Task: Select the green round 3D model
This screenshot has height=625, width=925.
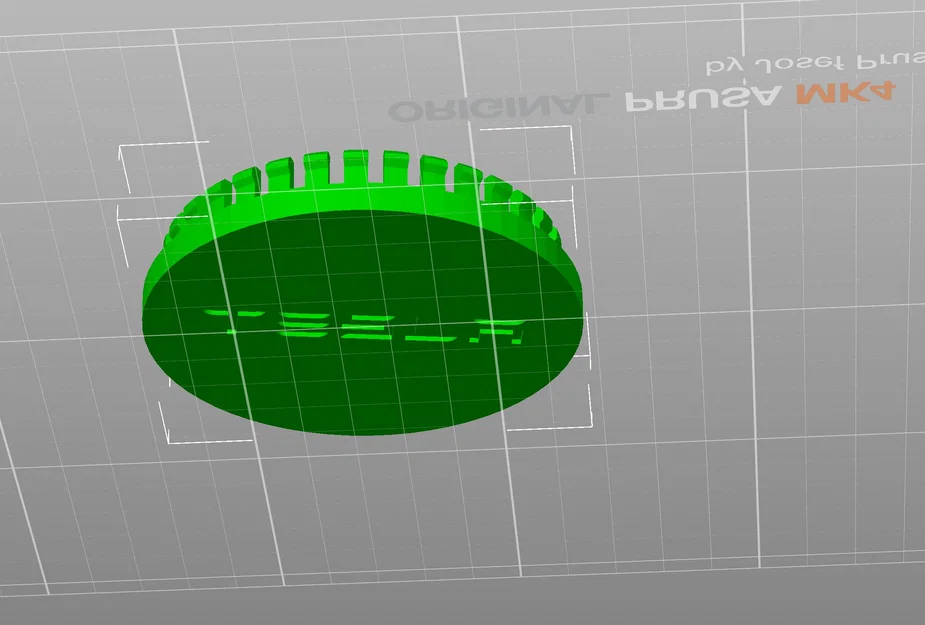Action: pos(364,293)
